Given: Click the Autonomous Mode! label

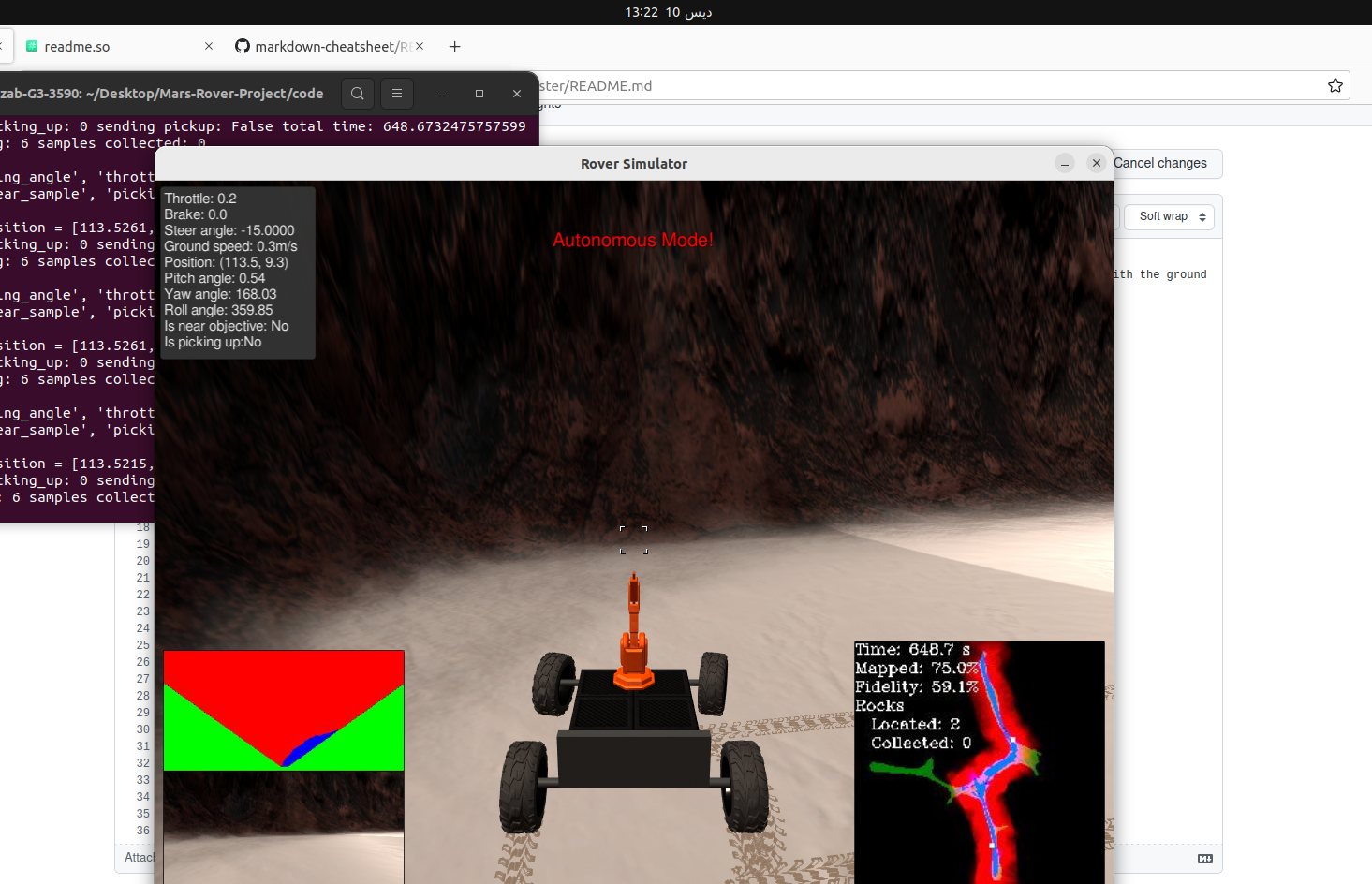Looking at the screenshot, I should point(633,240).
